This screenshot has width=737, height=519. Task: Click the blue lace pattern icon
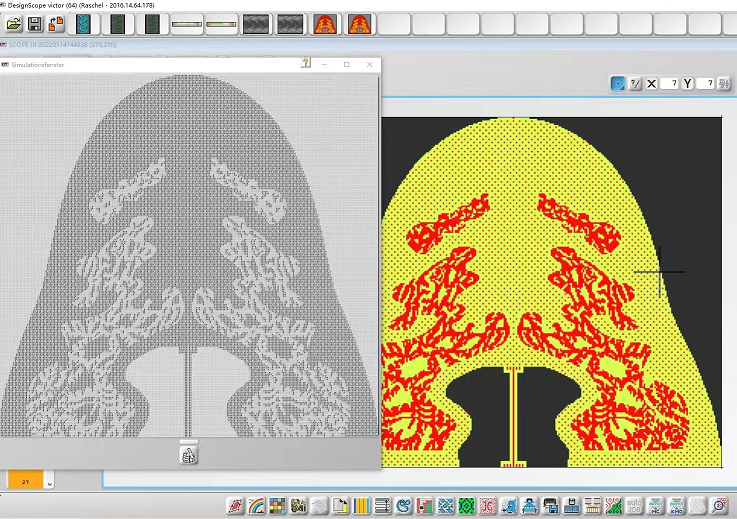(446, 506)
